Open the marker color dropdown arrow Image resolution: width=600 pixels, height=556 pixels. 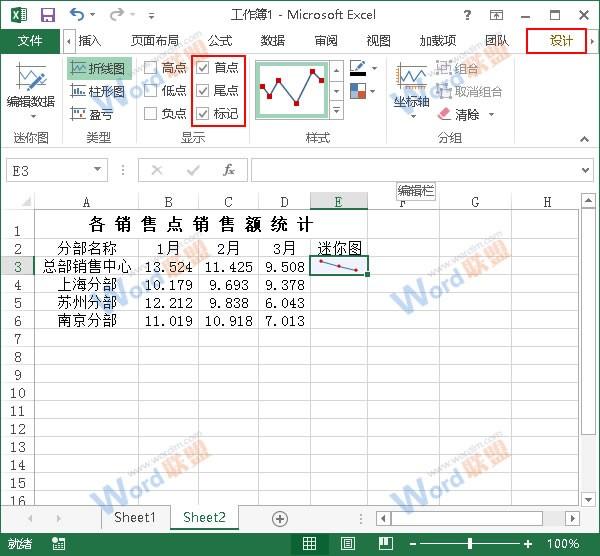pos(373,91)
